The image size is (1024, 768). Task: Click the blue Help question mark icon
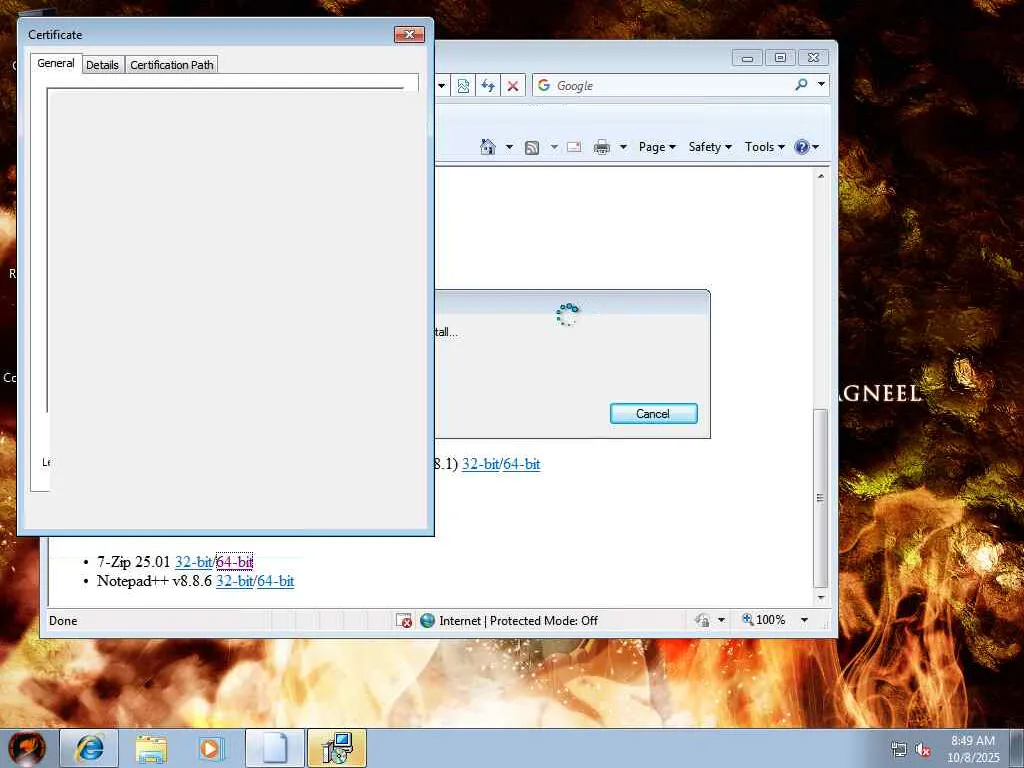[801, 147]
